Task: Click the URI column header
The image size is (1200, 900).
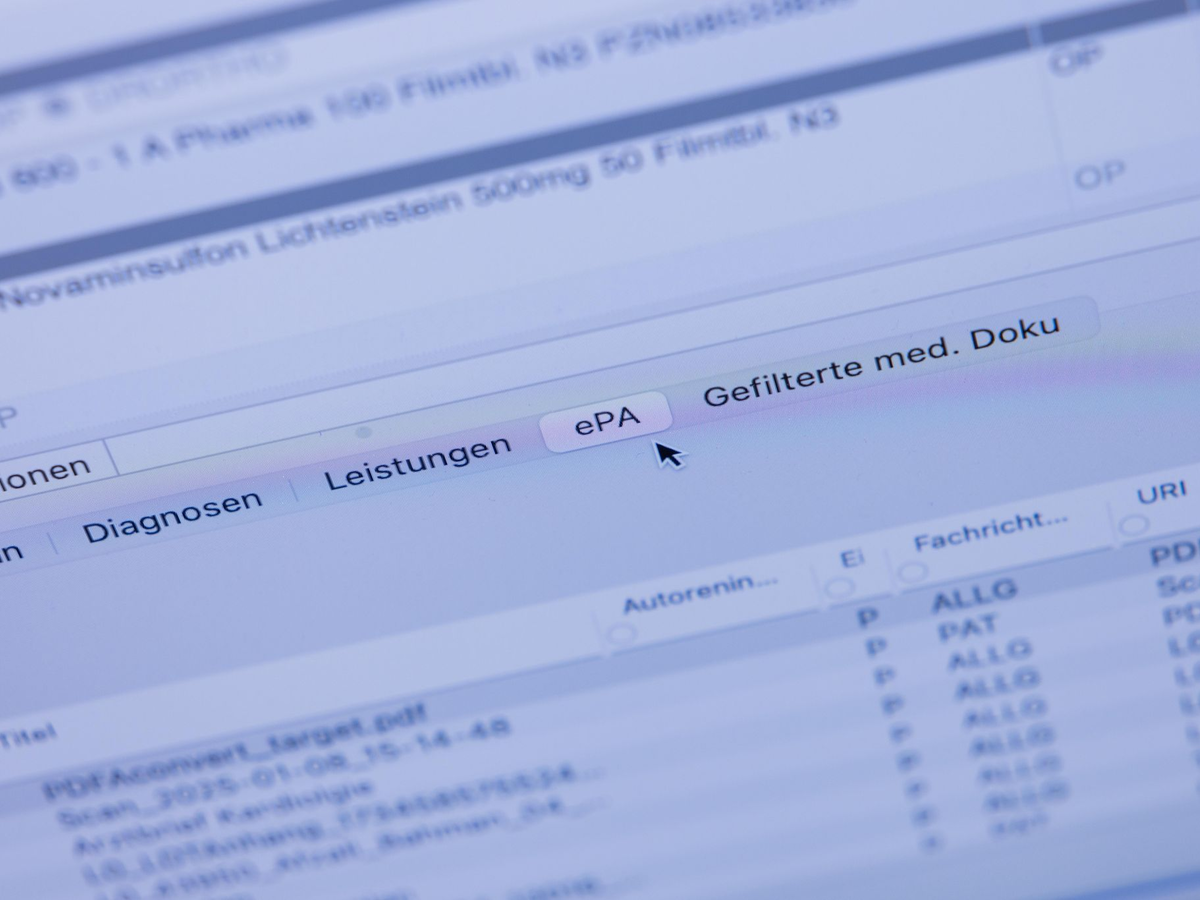Action: pos(1161,494)
